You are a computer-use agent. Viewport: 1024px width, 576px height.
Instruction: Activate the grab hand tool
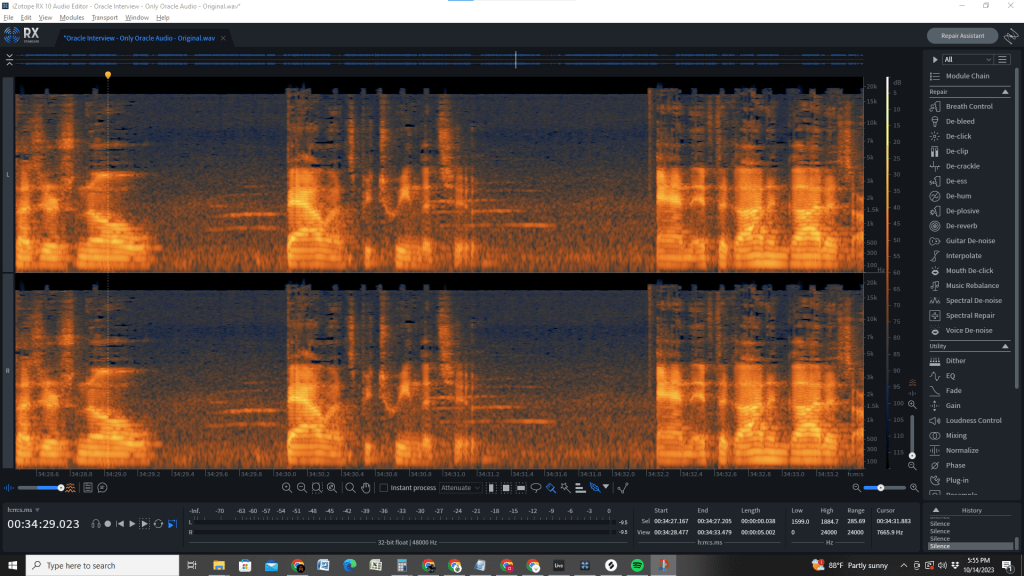(x=366, y=488)
